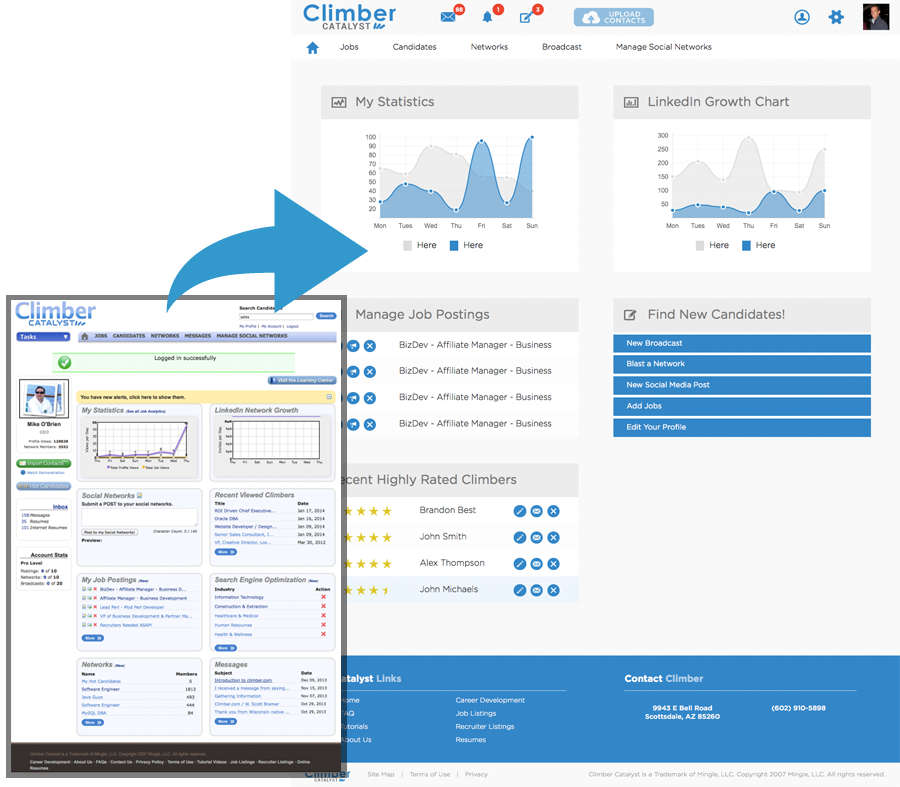Open the compose pencil icon with badge 3
This screenshot has height=787, width=900.
point(527,17)
